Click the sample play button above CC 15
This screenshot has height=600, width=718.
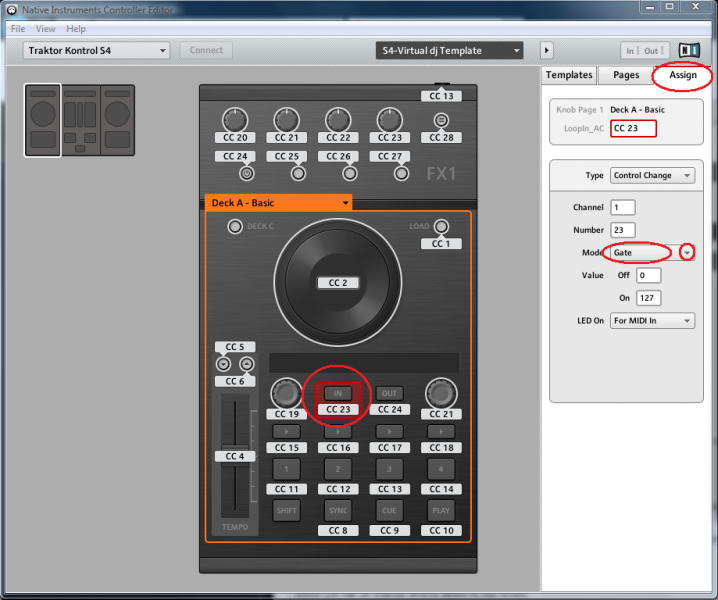(x=286, y=431)
